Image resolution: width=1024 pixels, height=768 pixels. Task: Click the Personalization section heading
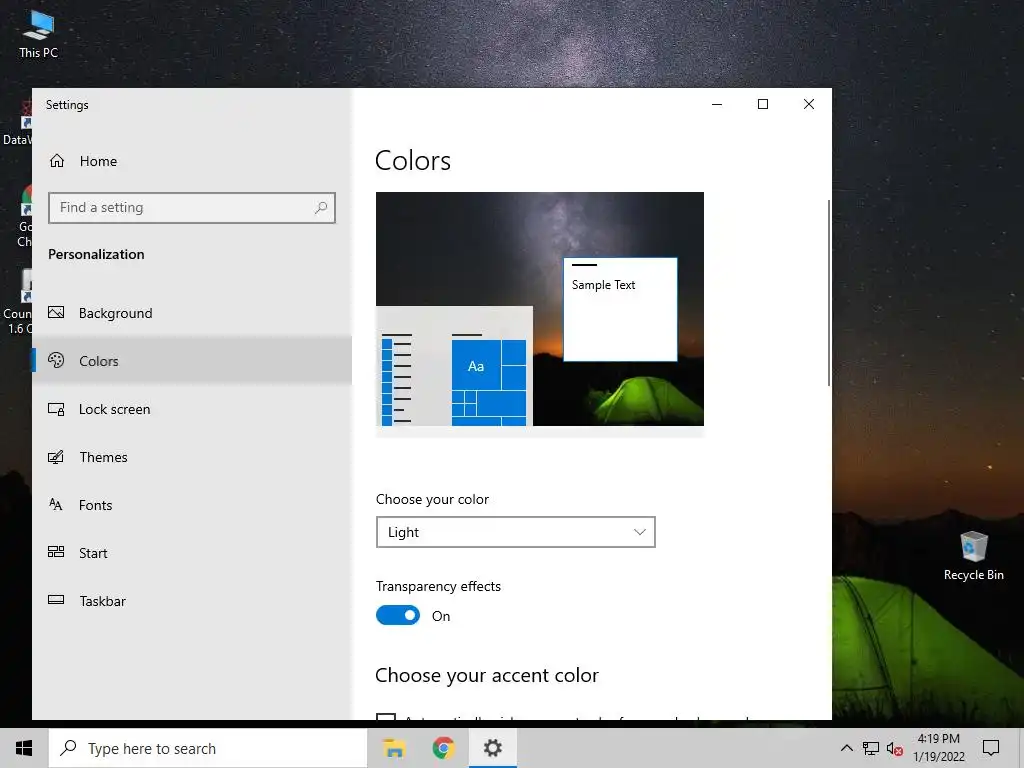click(96, 254)
